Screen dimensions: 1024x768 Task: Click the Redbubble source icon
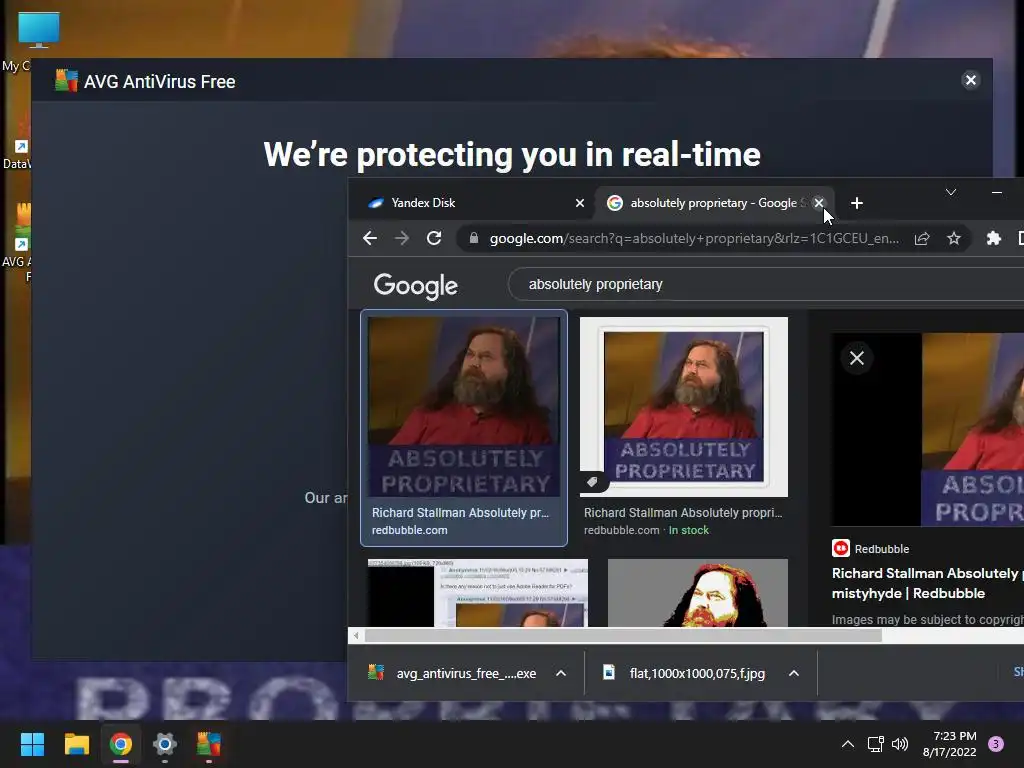coord(840,548)
